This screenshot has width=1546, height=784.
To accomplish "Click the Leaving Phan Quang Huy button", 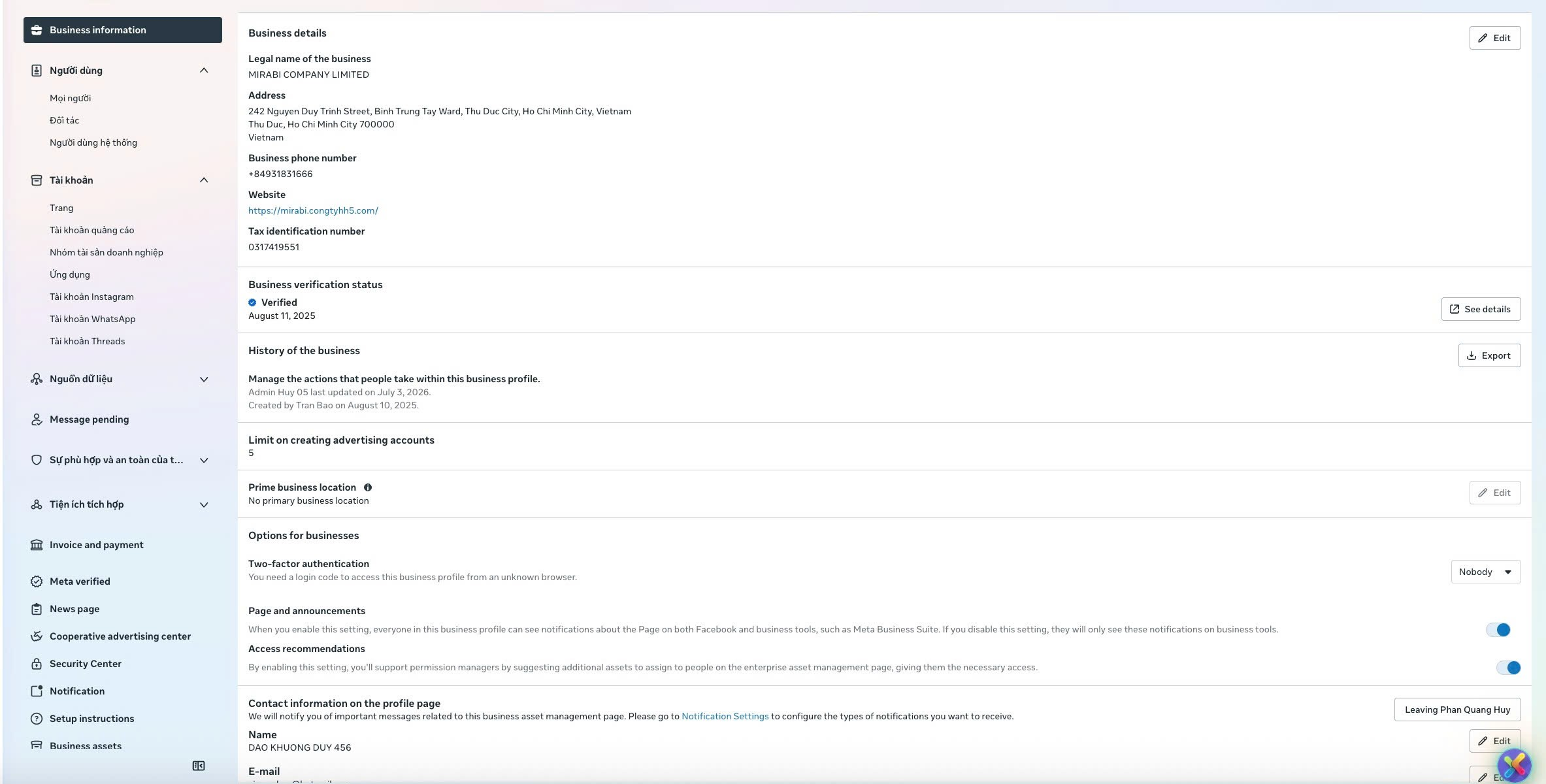I will point(1458,710).
